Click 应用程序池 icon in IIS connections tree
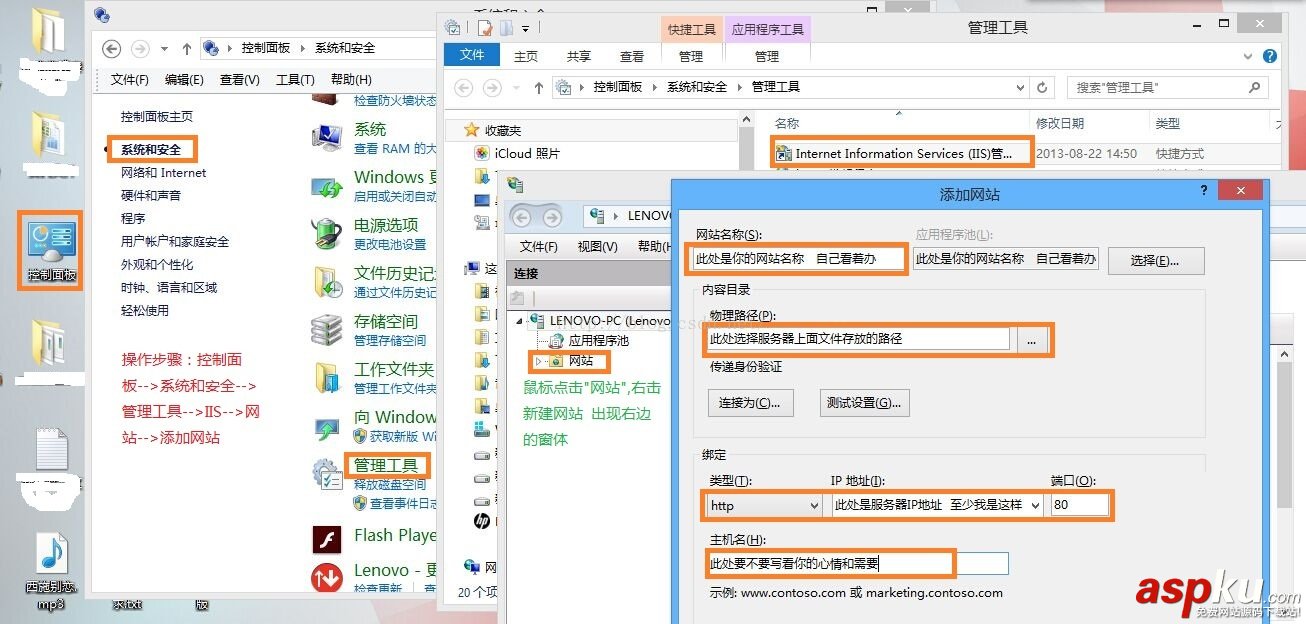The height and width of the screenshot is (624, 1306). (x=557, y=341)
